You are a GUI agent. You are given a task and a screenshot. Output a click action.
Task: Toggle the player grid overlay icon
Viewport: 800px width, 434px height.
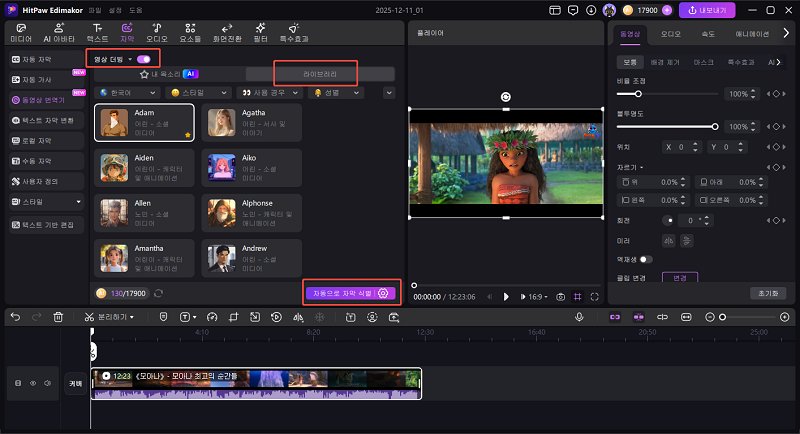pyautogui.click(x=578, y=297)
